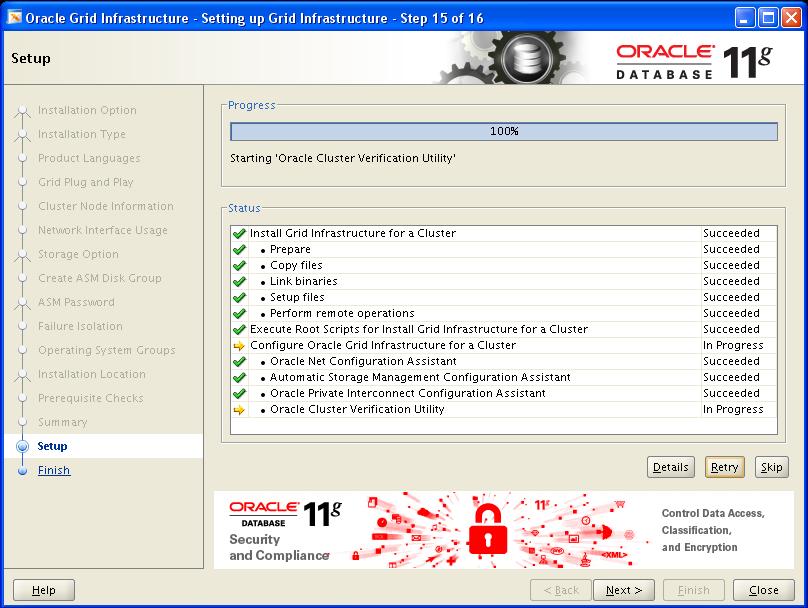The width and height of the screenshot is (808, 608).
Task: Click the red padlock in the banner
Action: pyautogui.click(x=488, y=528)
